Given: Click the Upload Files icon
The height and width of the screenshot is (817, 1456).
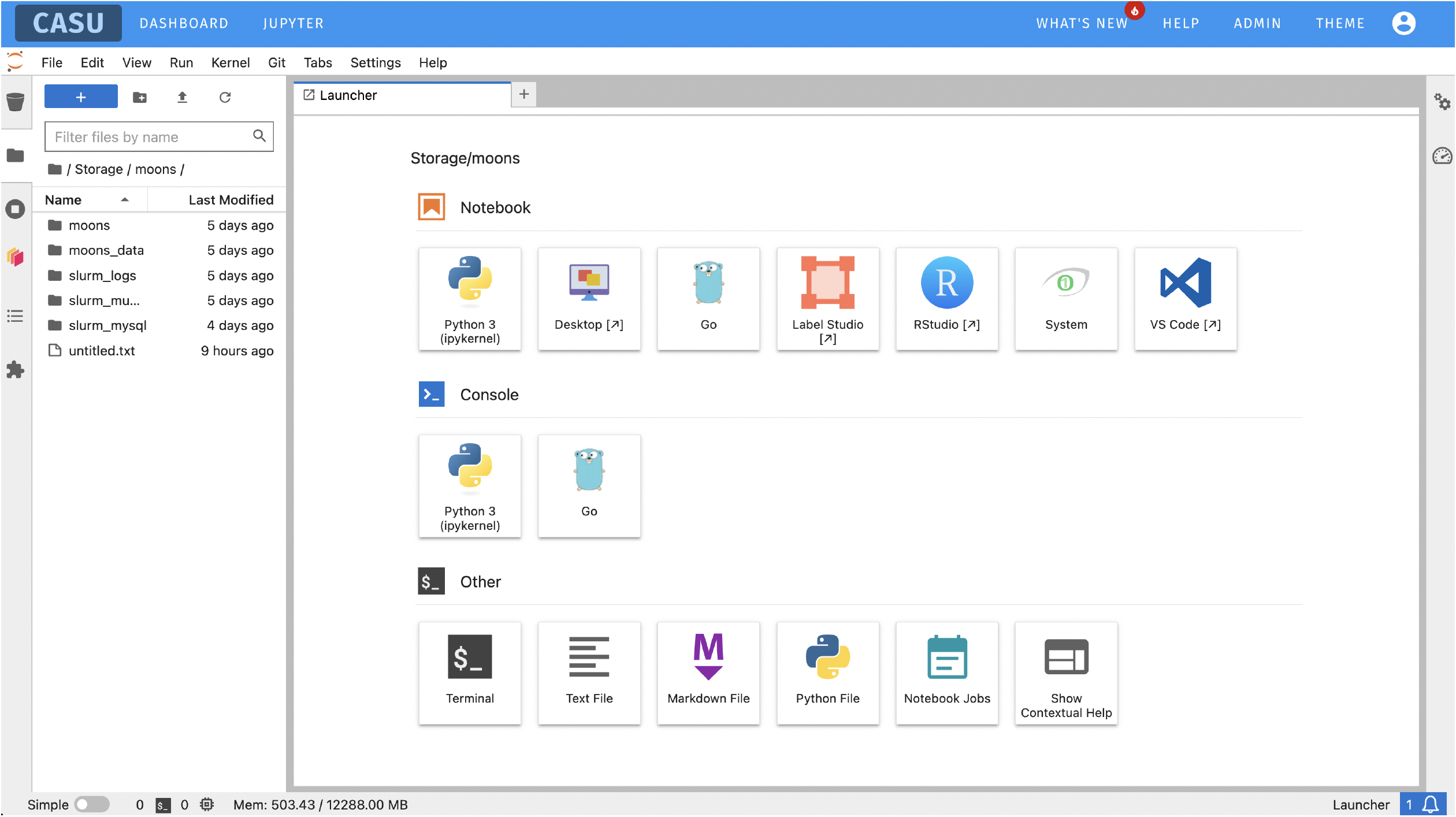Looking at the screenshot, I should point(182,97).
